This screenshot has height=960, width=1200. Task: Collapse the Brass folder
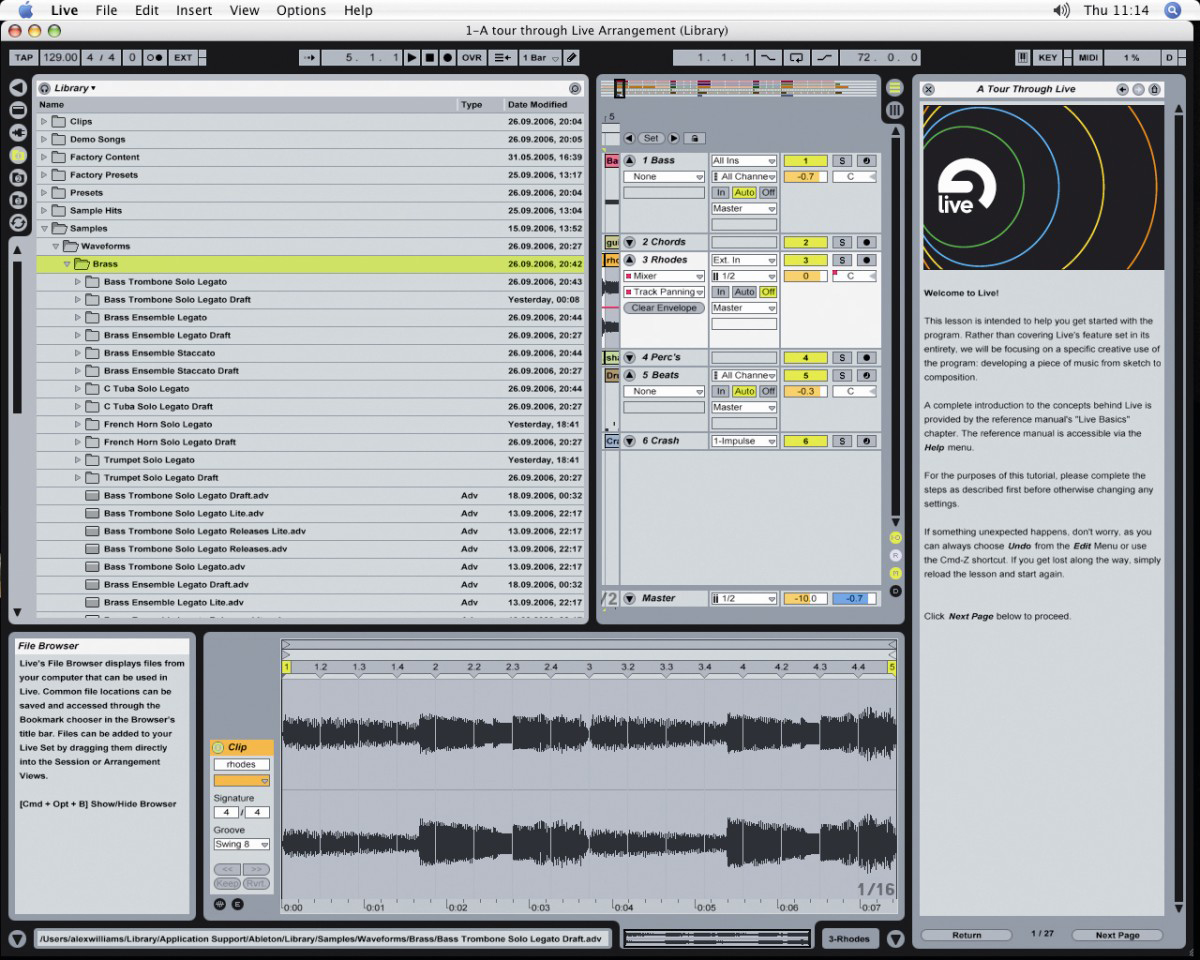pyautogui.click(x=67, y=264)
